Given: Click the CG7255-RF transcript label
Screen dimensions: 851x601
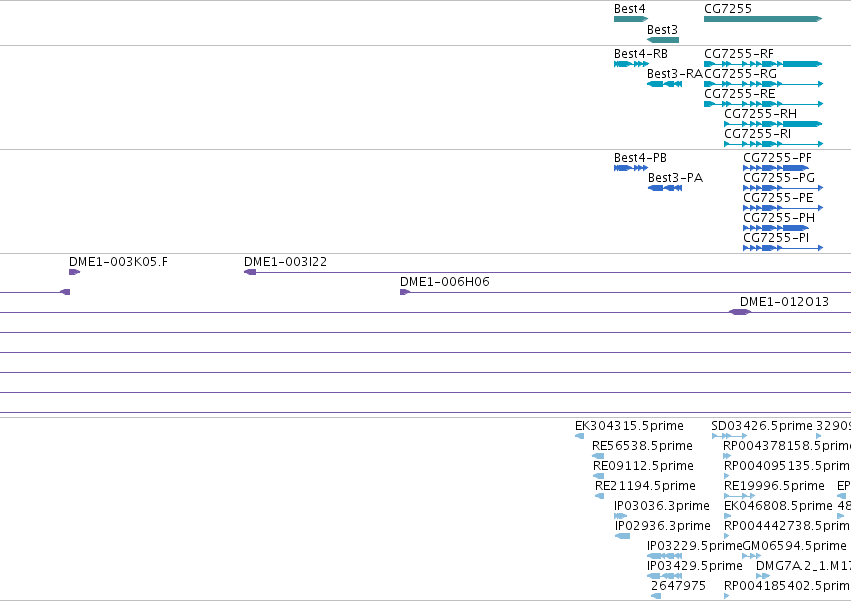Looking at the screenshot, I should [x=739, y=54].
